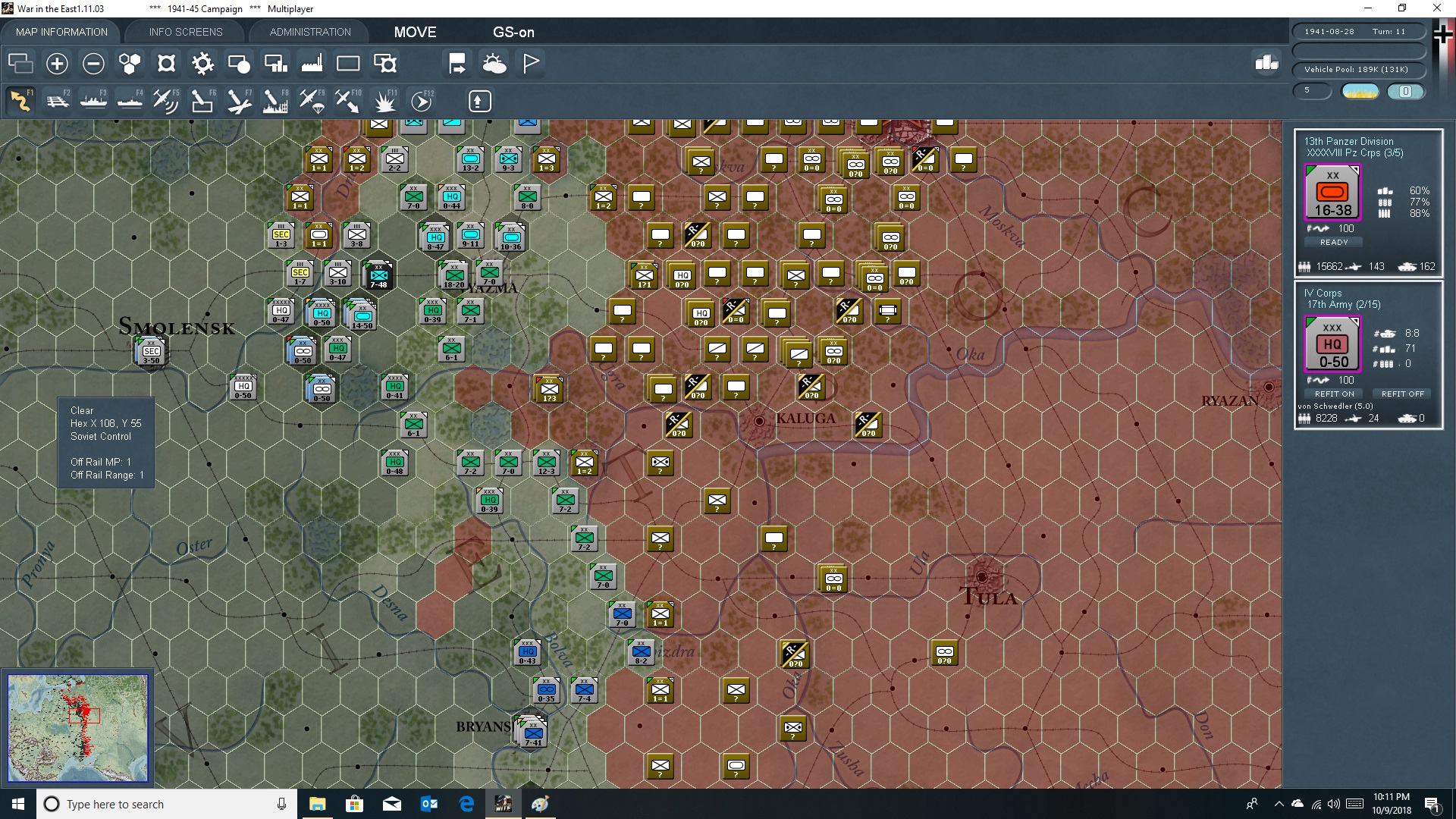Click the Vehicle Pool 189K field
This screenshot has height=819, width=1456.
click(x=1358, y=70)
